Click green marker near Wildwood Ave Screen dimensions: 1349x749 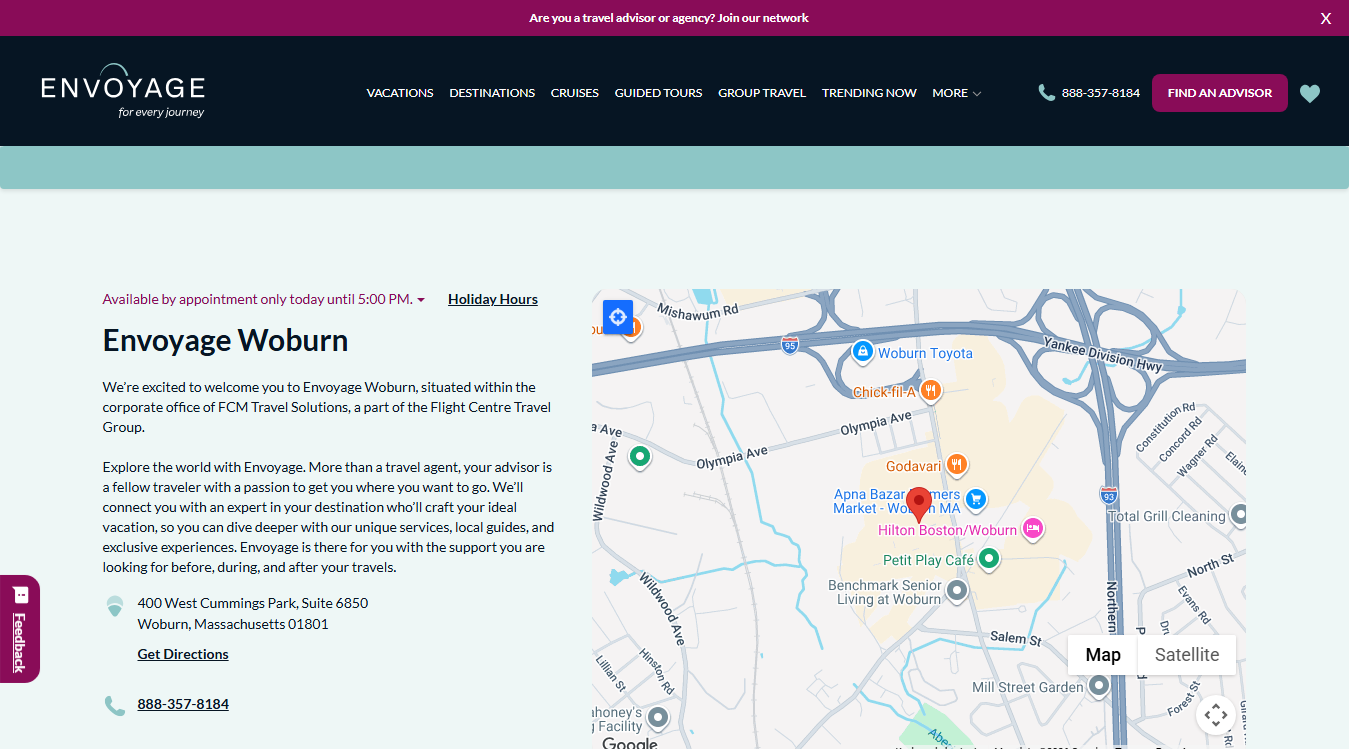pos(640,457)
